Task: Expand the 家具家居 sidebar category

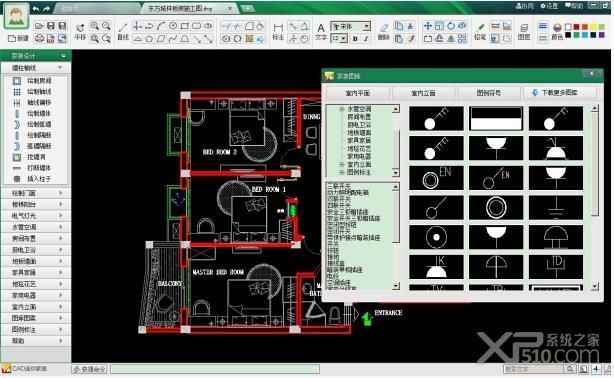Action: [36, 272]
